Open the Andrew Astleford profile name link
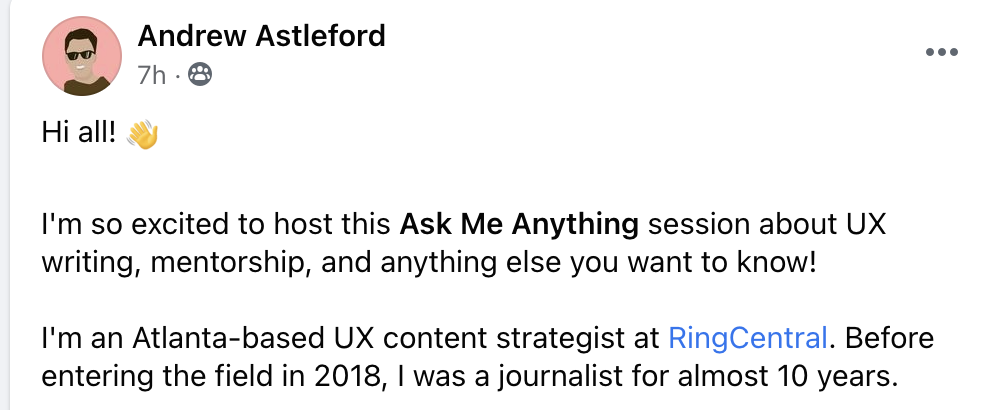This screenshot has height=410, width=1008. pos(261,37)
